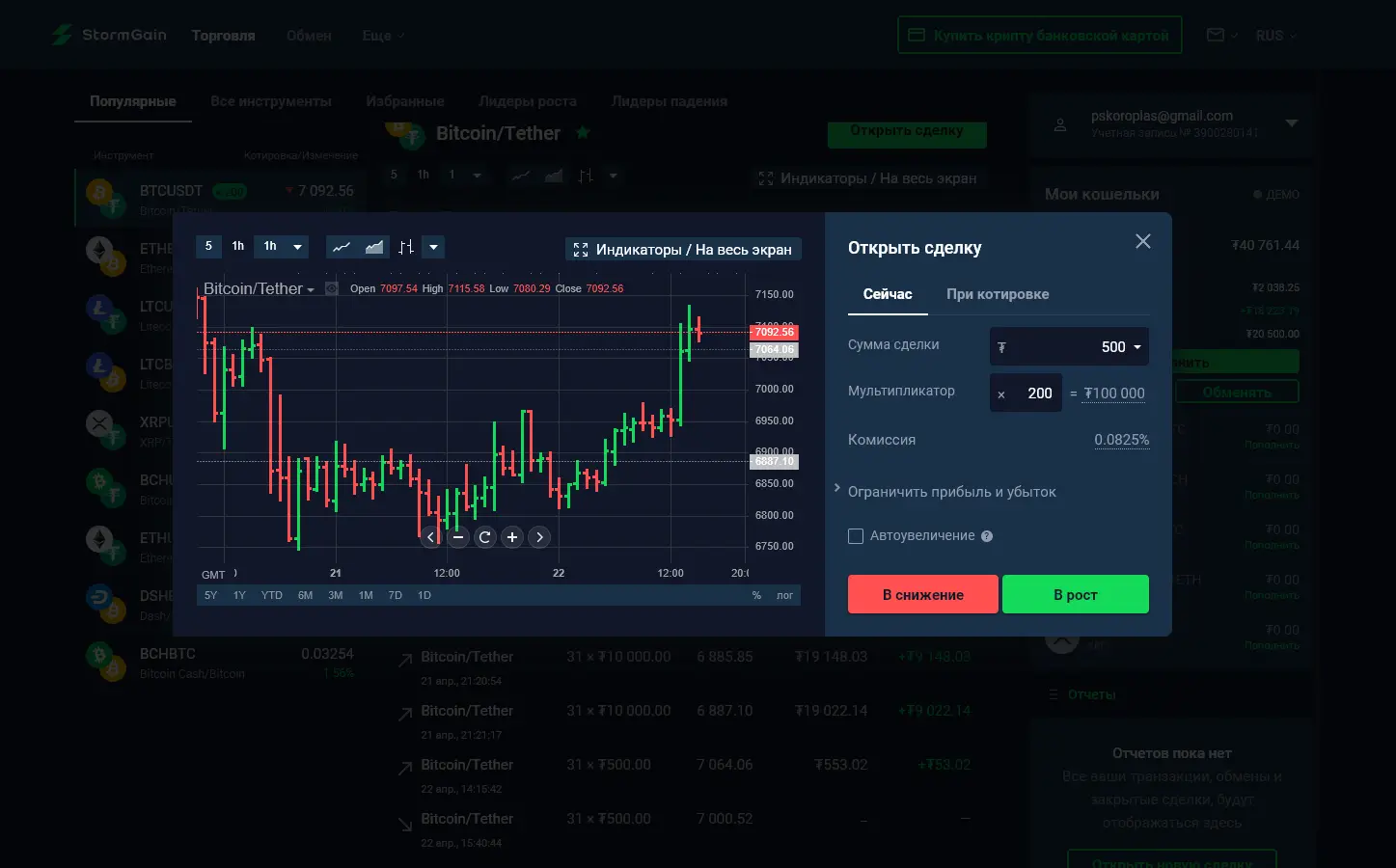This screenshot has width=1396, height=868.
Task: Set chart range to 1M
Action: [x=366, y=595]
